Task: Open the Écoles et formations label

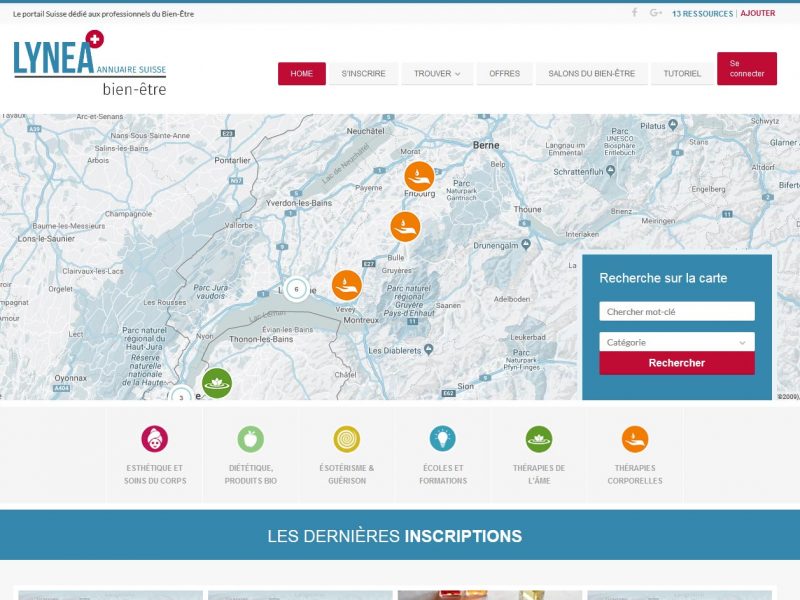Action: click(x=443, y=474)
